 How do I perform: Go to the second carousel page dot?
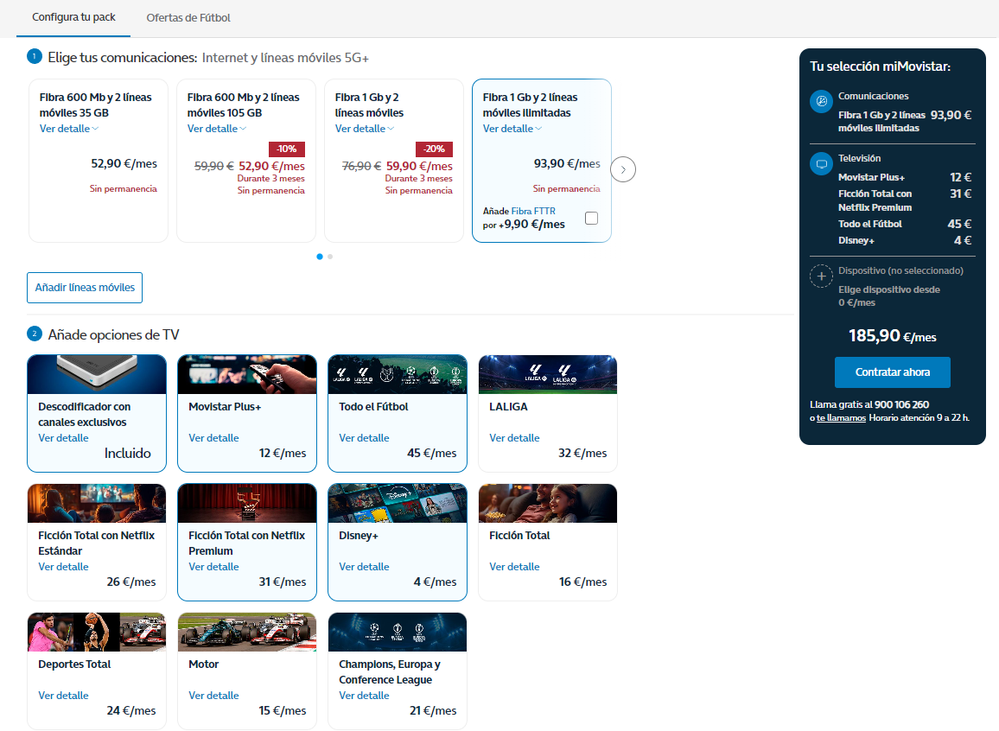330,257
